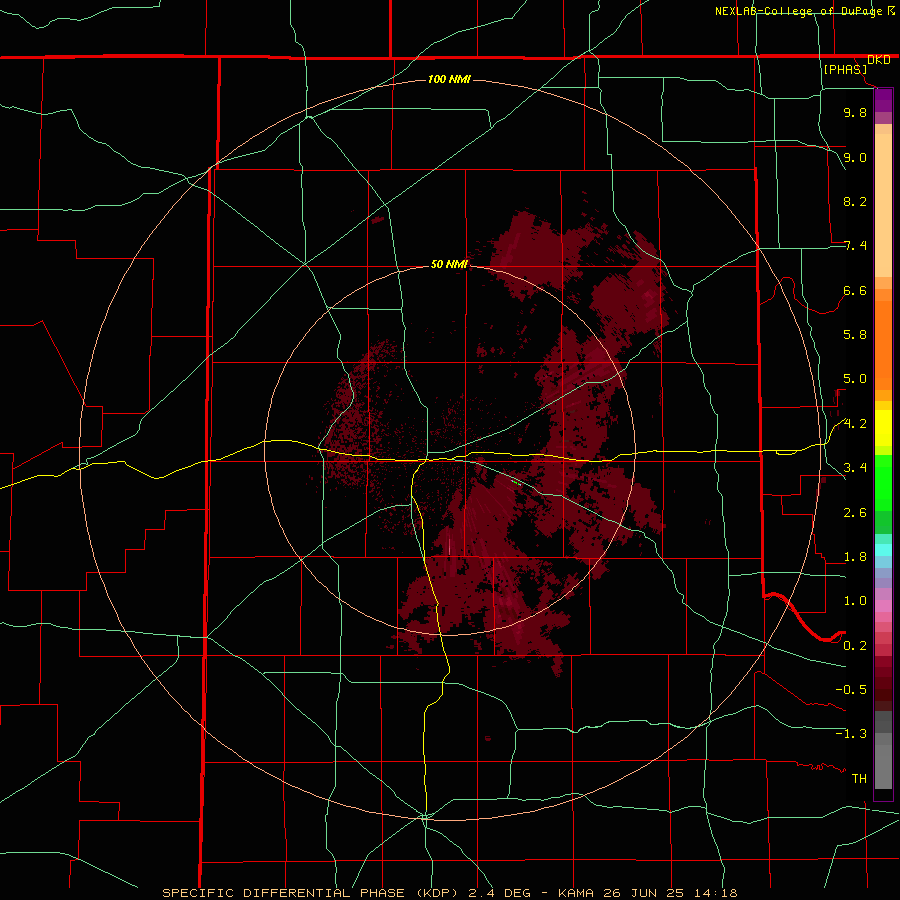
Task: Click the 6.6 scale value
Action: click(855, 290)
